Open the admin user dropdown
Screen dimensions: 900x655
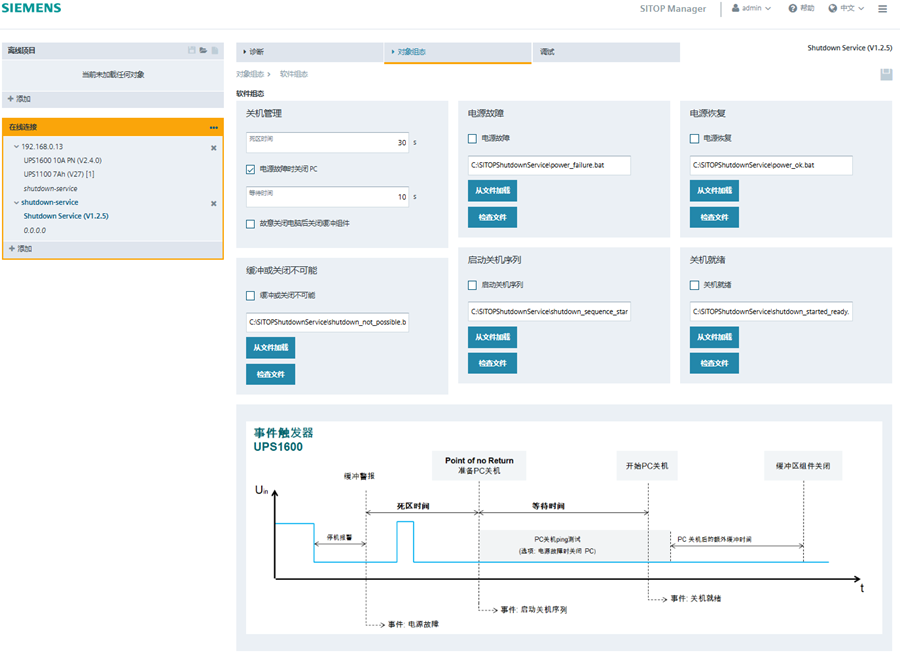(x=752, y=8)
